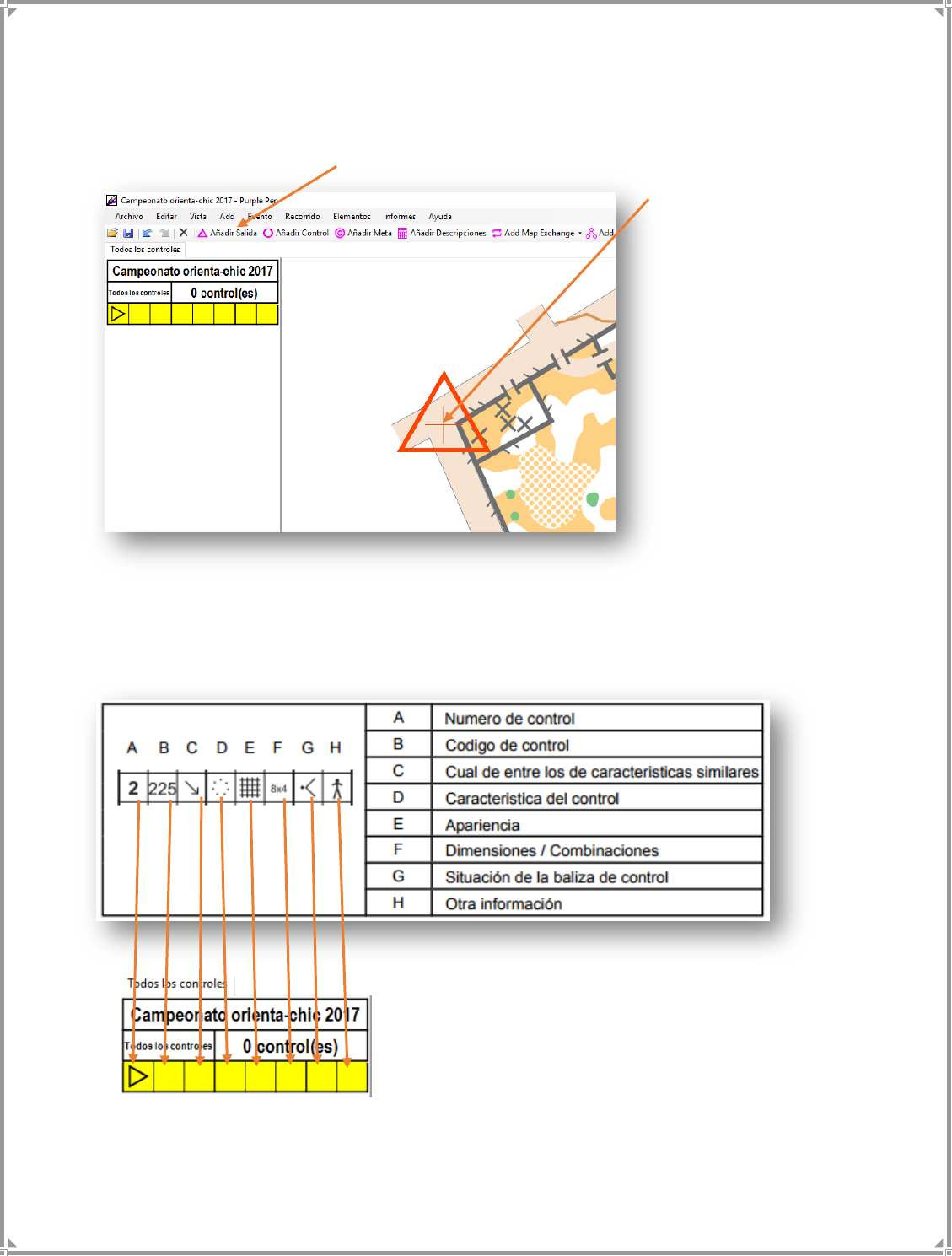Click the small 'Todos los controles' description cell

point(139,293)
